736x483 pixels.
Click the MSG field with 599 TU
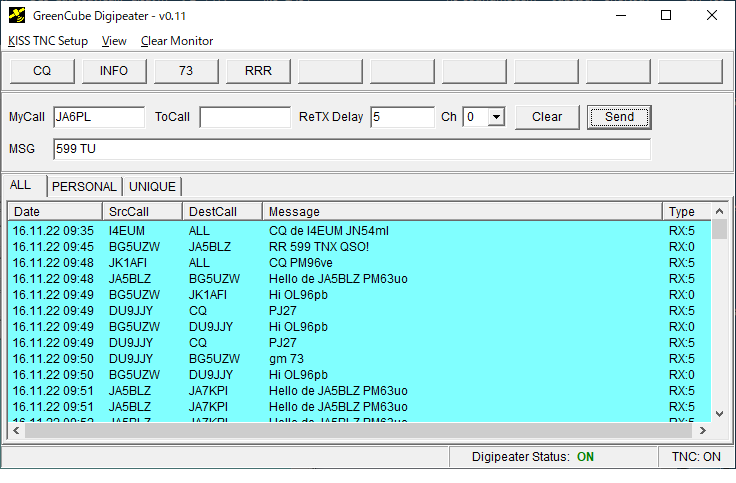coord(352,149)
